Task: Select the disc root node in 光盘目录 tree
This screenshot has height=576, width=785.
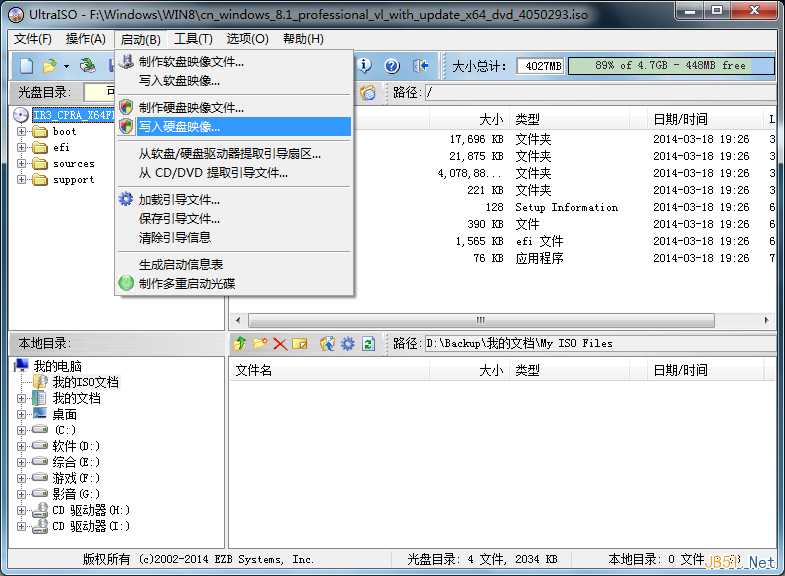Action: (73, 115)
